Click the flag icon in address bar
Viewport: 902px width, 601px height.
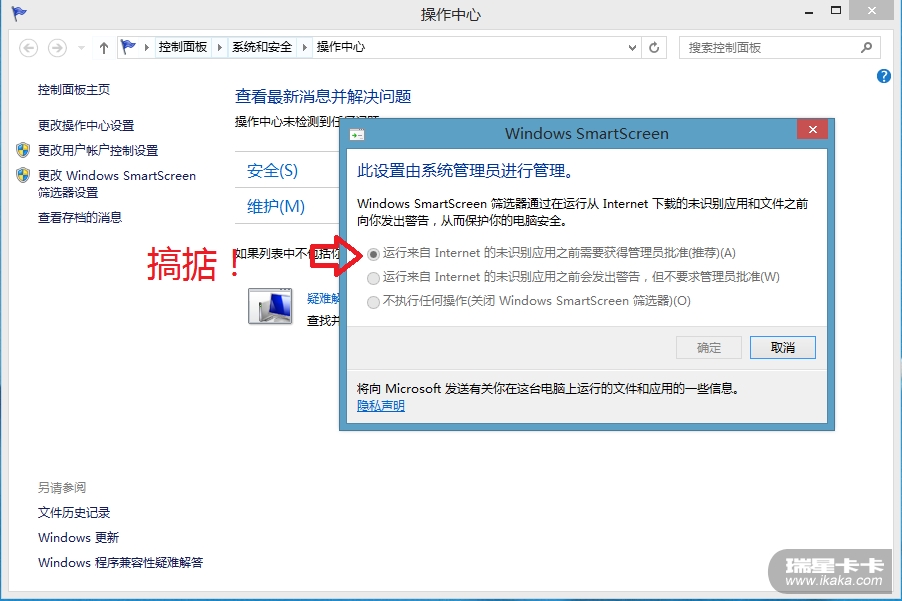click(128, 47)
